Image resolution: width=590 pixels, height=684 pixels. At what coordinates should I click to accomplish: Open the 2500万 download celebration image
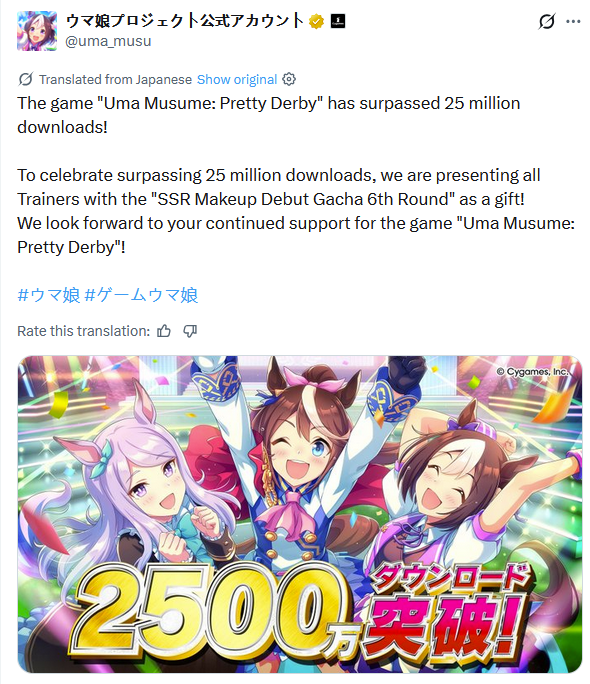tap(300, 514)
